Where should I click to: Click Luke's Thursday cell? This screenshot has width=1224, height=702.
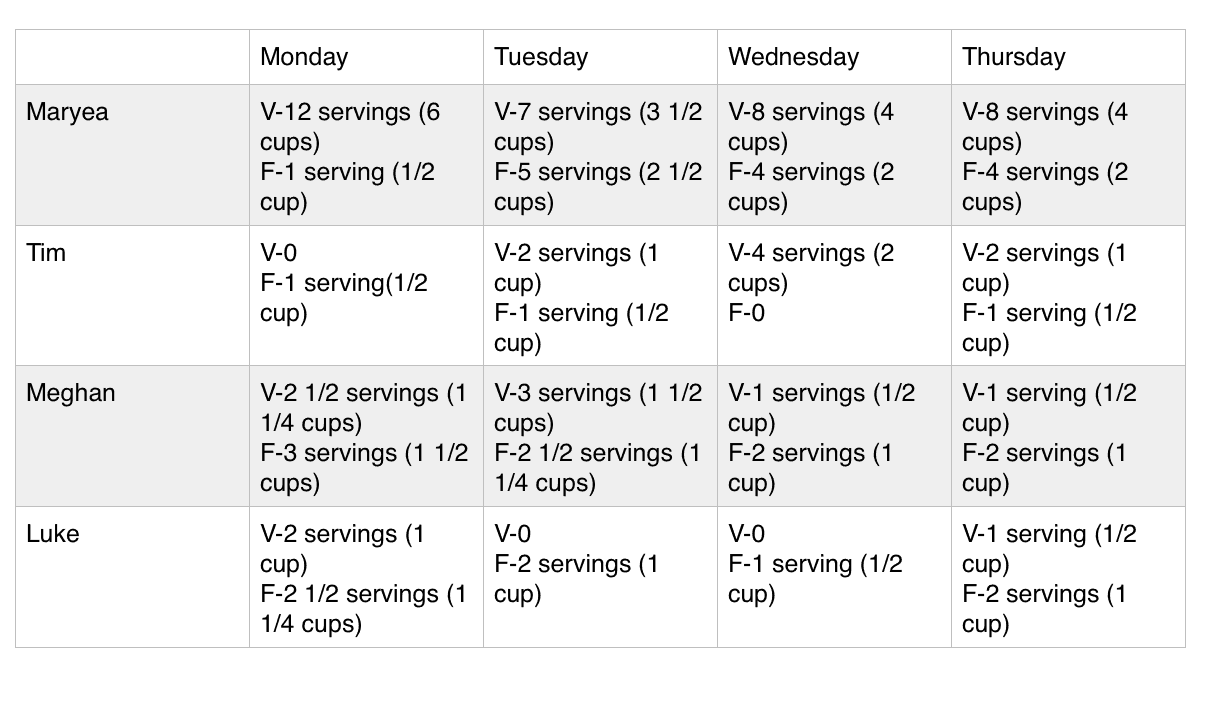pos(1068,577)
